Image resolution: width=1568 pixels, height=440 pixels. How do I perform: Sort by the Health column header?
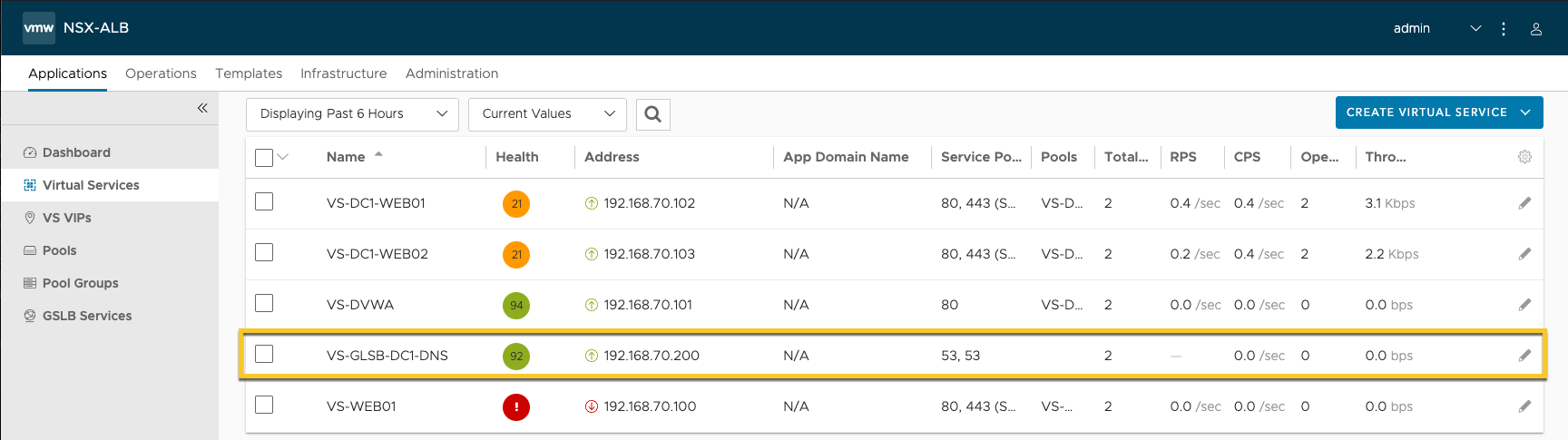517,157
